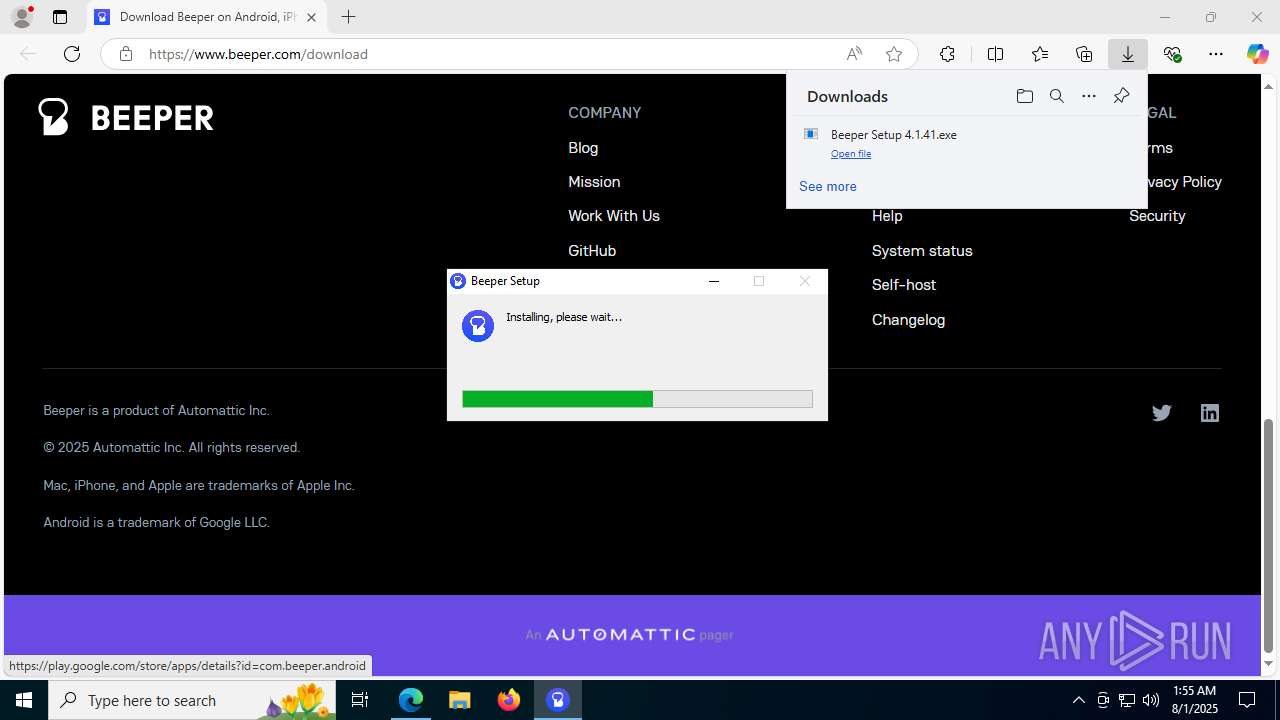This screenshot has height=720, width=1280.
Task: Open Microsoft Edge from the taskbar
Action: click(411, 700)
